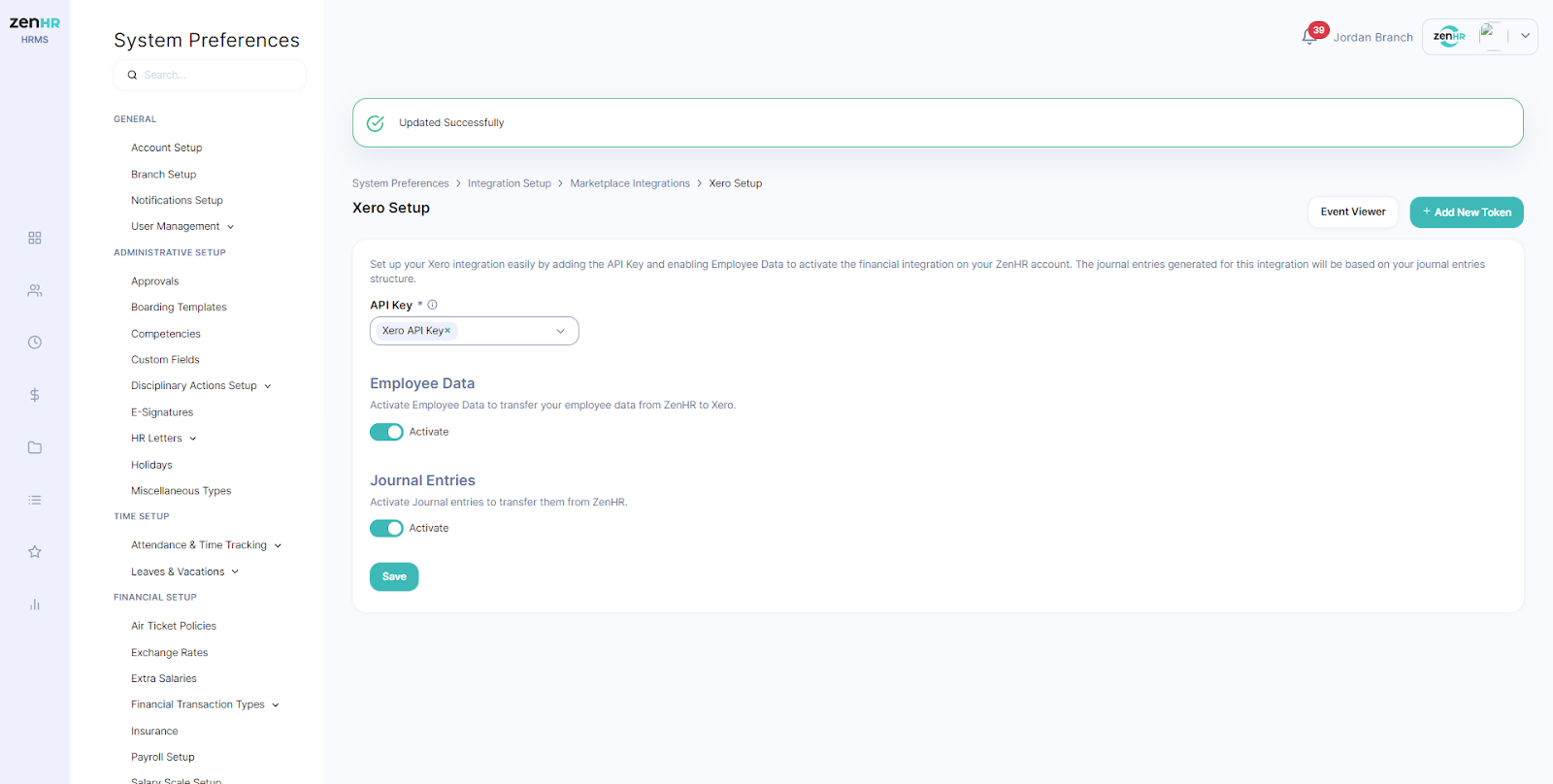The height and width of the screenshot is (784, 1553).
Task: Click the company ZenHR logo in header
Action: tap(1449, 37)
